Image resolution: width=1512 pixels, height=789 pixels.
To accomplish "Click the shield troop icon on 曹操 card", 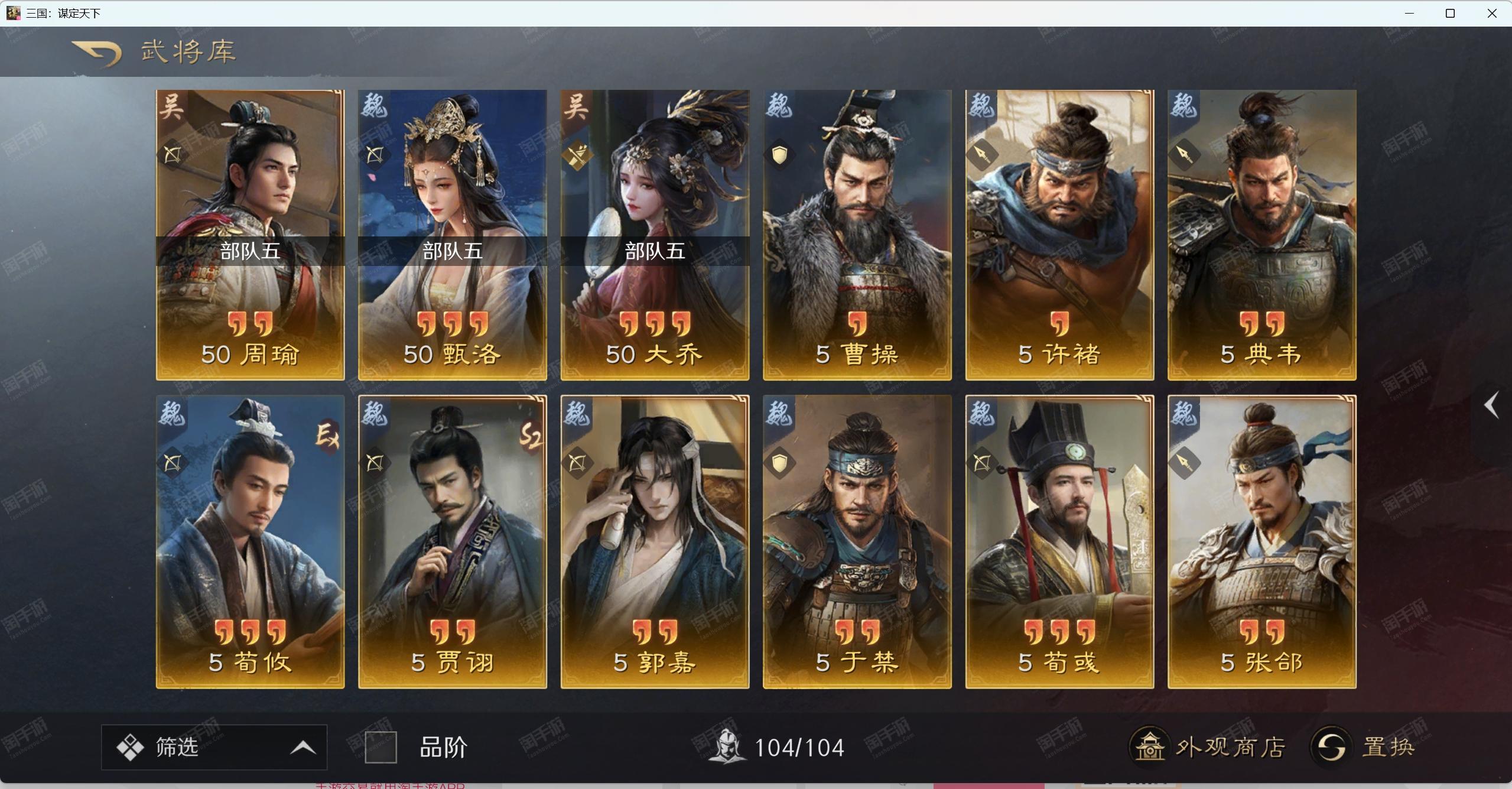I will coord(779,155).
